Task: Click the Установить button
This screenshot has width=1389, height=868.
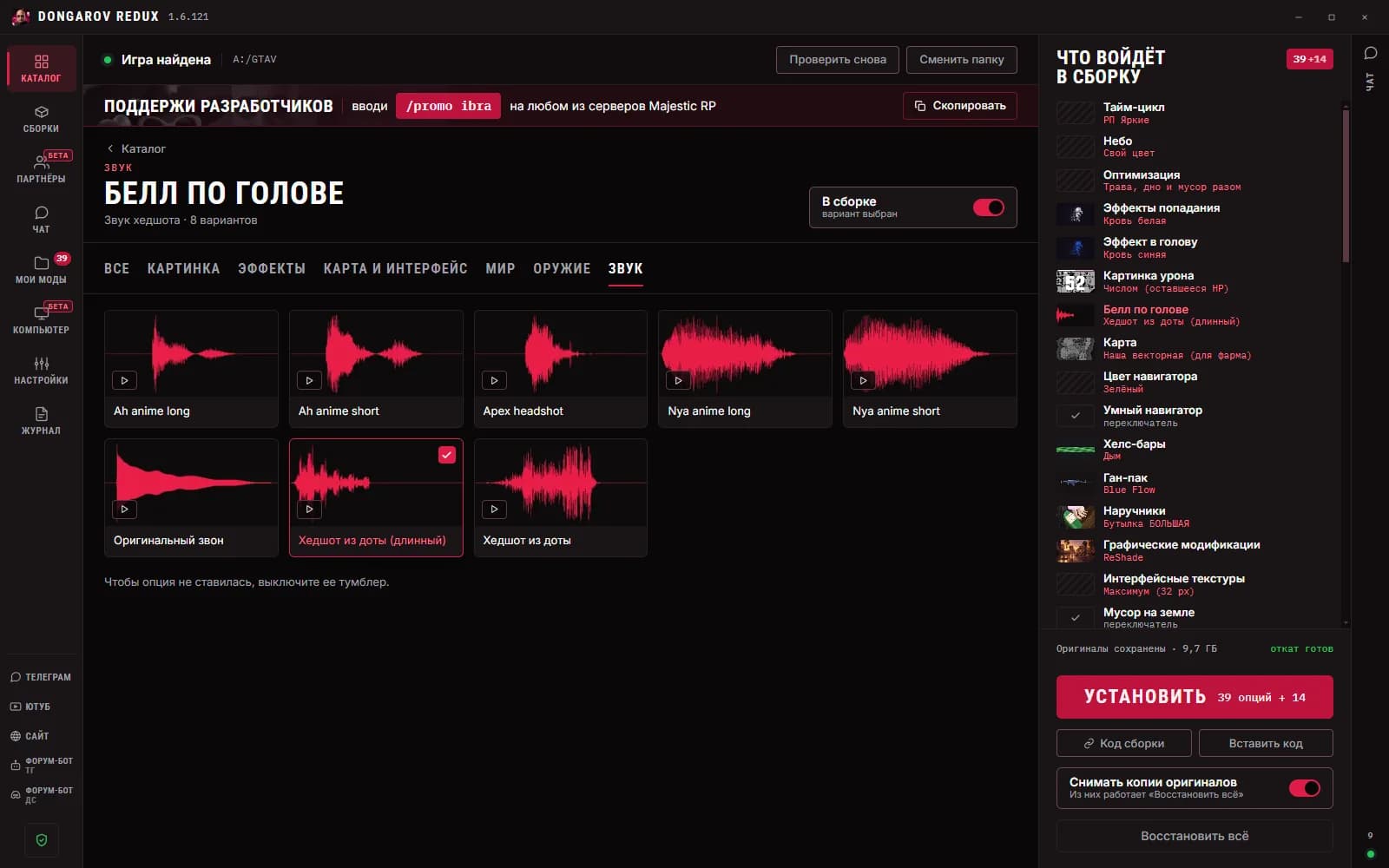Action: (x=1195, y=697)
